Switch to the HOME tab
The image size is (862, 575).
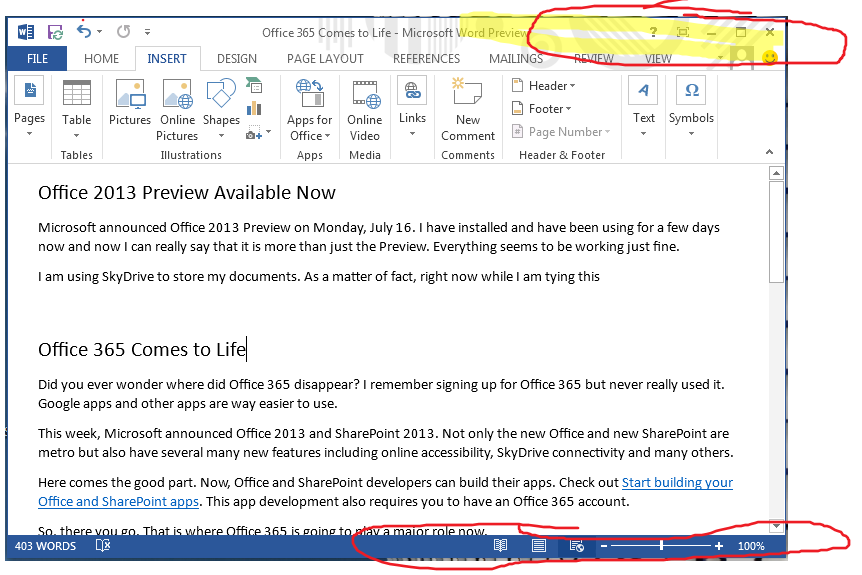[101, 59]
